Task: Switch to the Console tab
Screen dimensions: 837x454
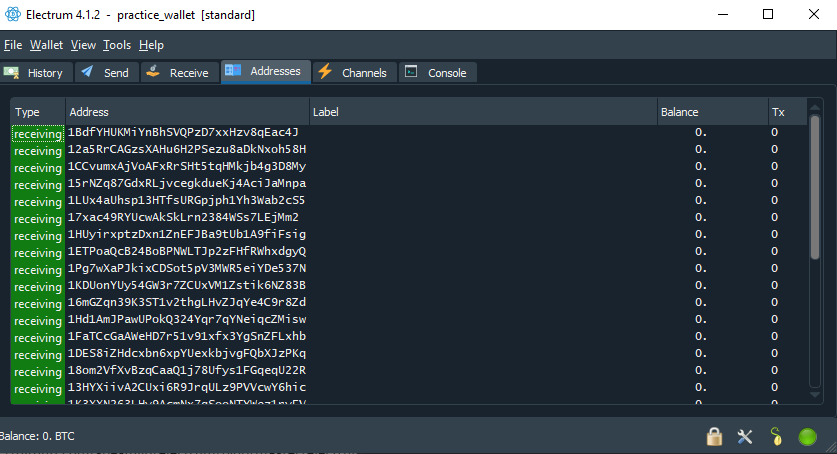Action: [438, 73]
